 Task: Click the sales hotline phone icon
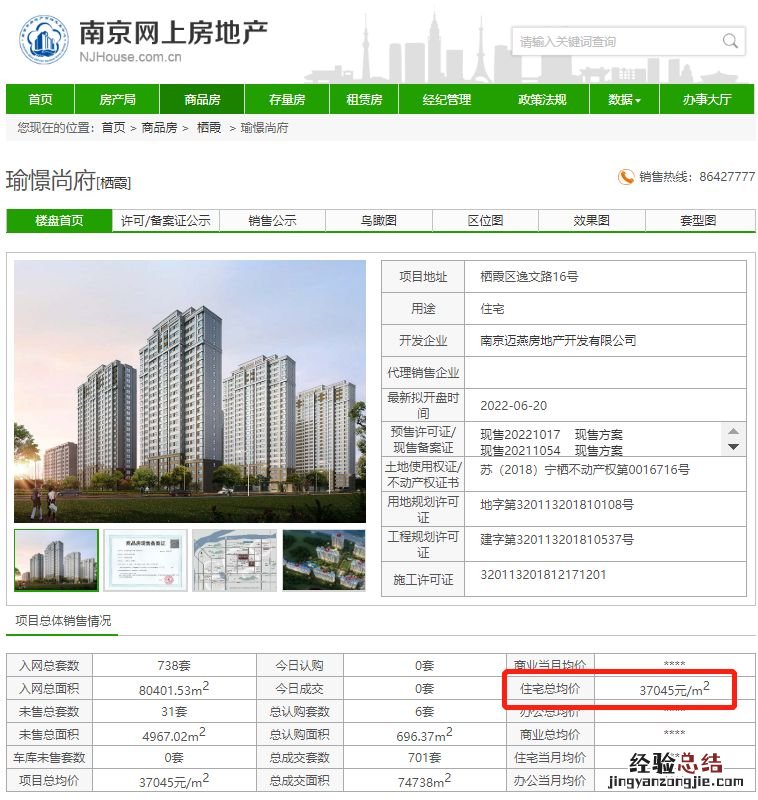click(626, 177)
